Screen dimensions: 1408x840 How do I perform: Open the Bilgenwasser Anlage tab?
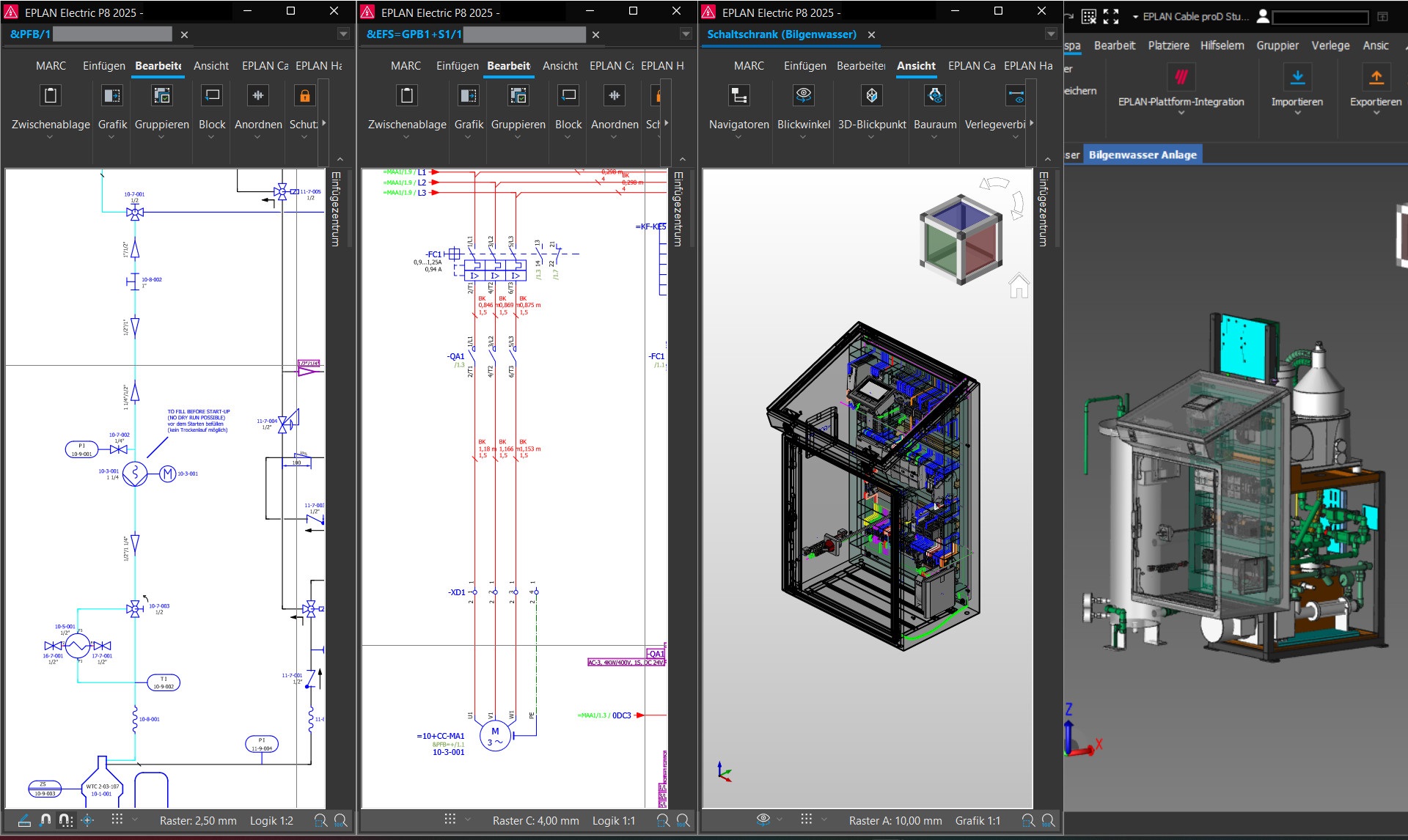point(1142,155)
